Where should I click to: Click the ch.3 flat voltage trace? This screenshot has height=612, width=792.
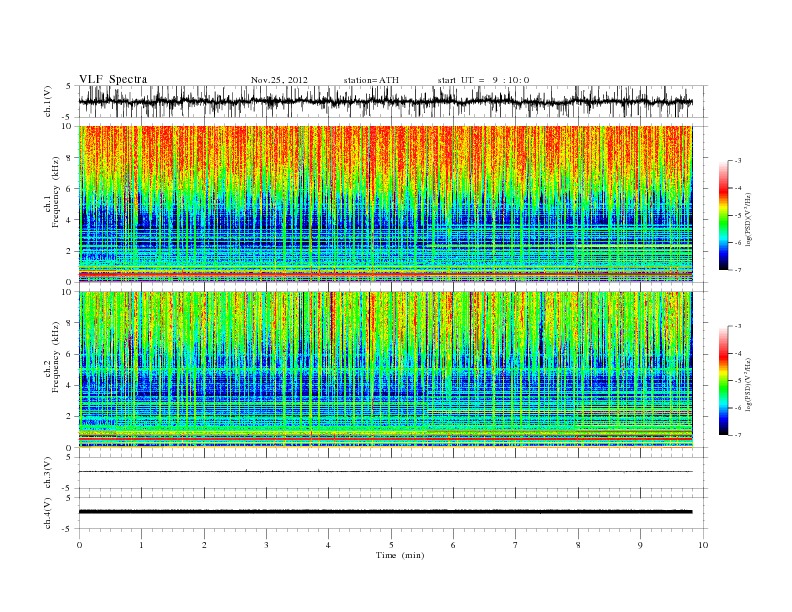[x=385, y=472]
